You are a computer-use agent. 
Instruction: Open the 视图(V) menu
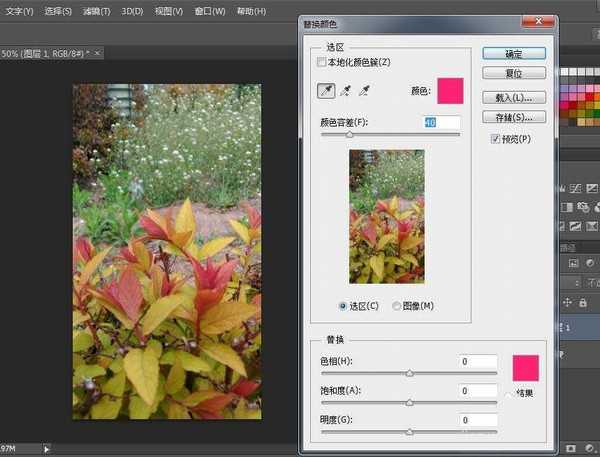pos(169,11)
